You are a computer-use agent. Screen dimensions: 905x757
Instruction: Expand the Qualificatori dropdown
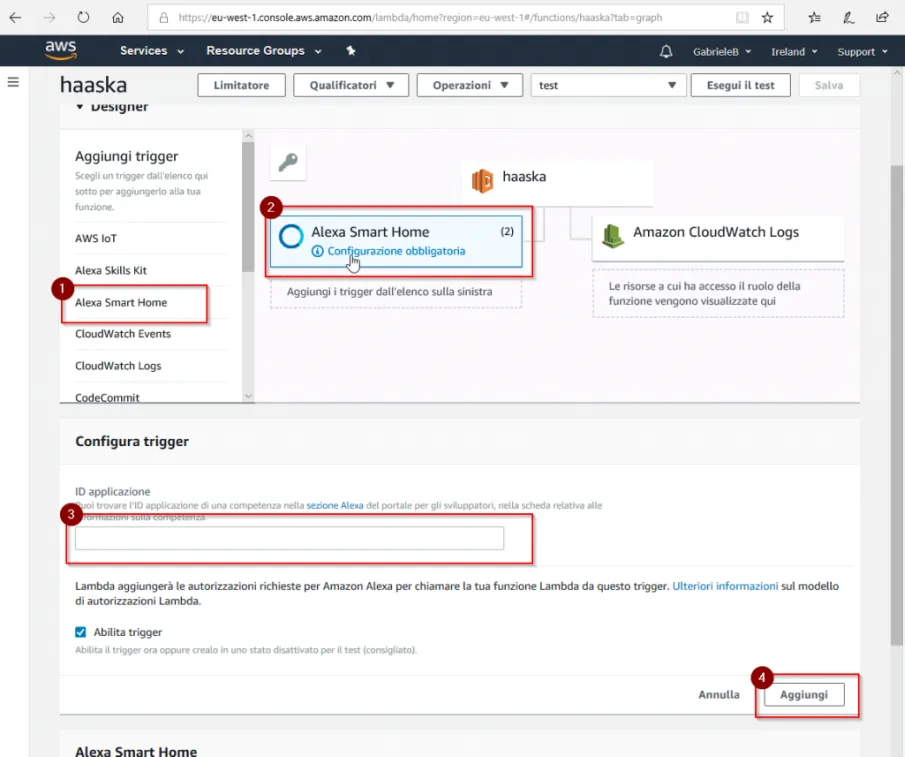(x=351, y=85)
